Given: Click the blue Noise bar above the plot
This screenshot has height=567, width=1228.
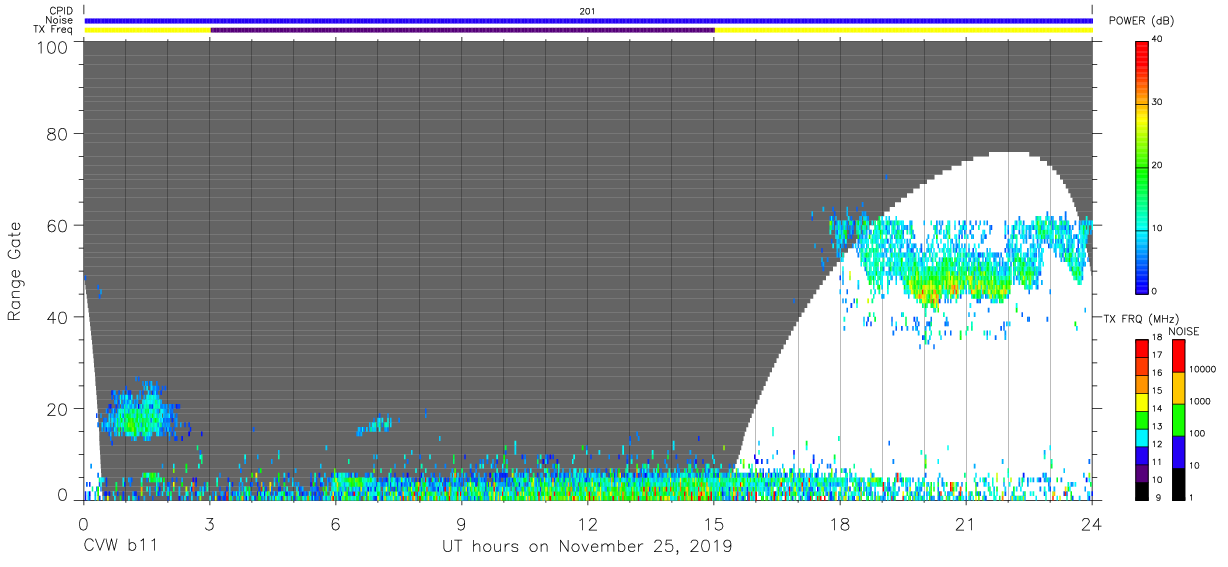Looking at the screenshot, I should [x=588, y=20].
